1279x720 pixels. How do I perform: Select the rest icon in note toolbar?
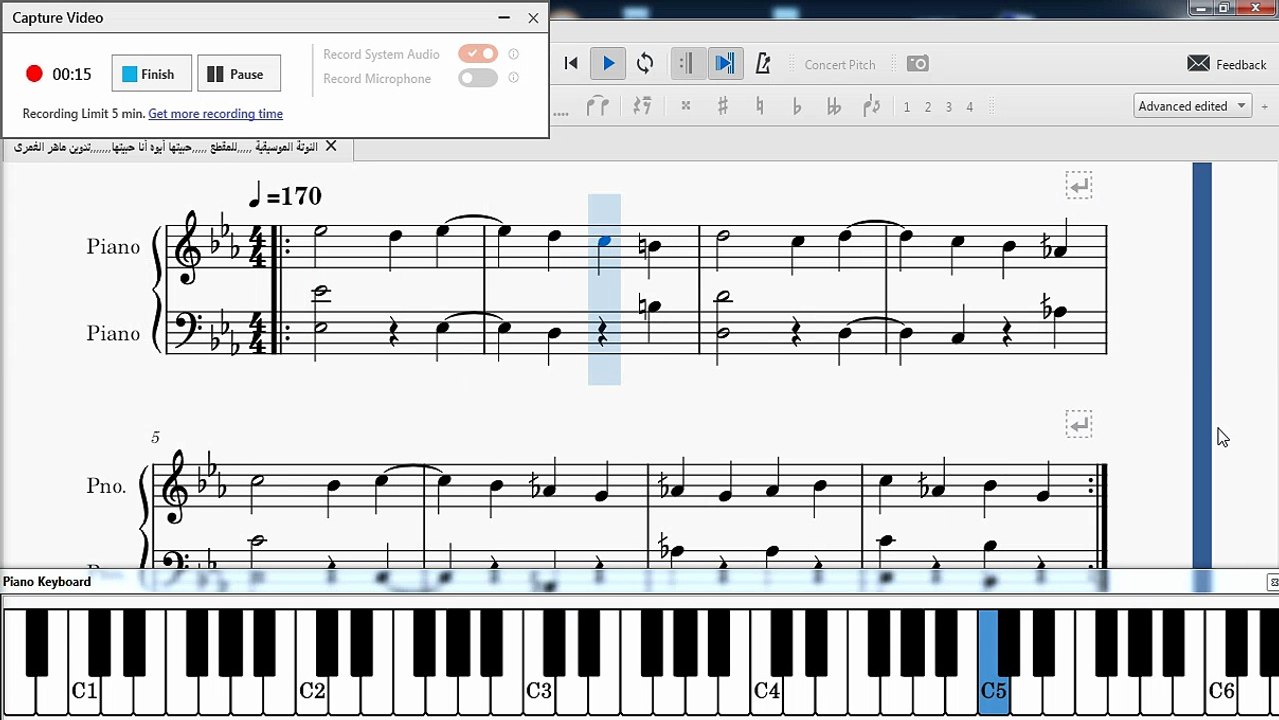[x=642, y=106]
